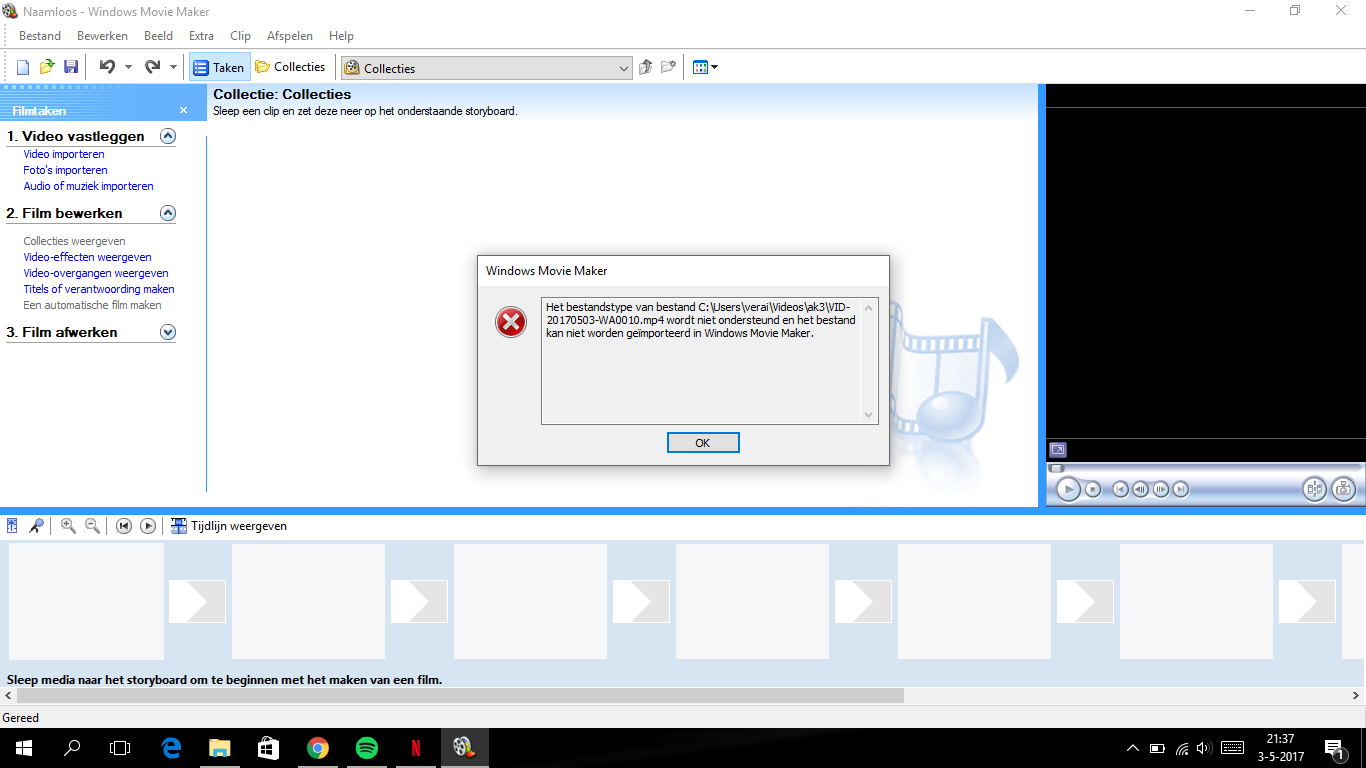Open the Afspelen menu
This screenshot has height=768, width=1366.
(x=290, y=36)
